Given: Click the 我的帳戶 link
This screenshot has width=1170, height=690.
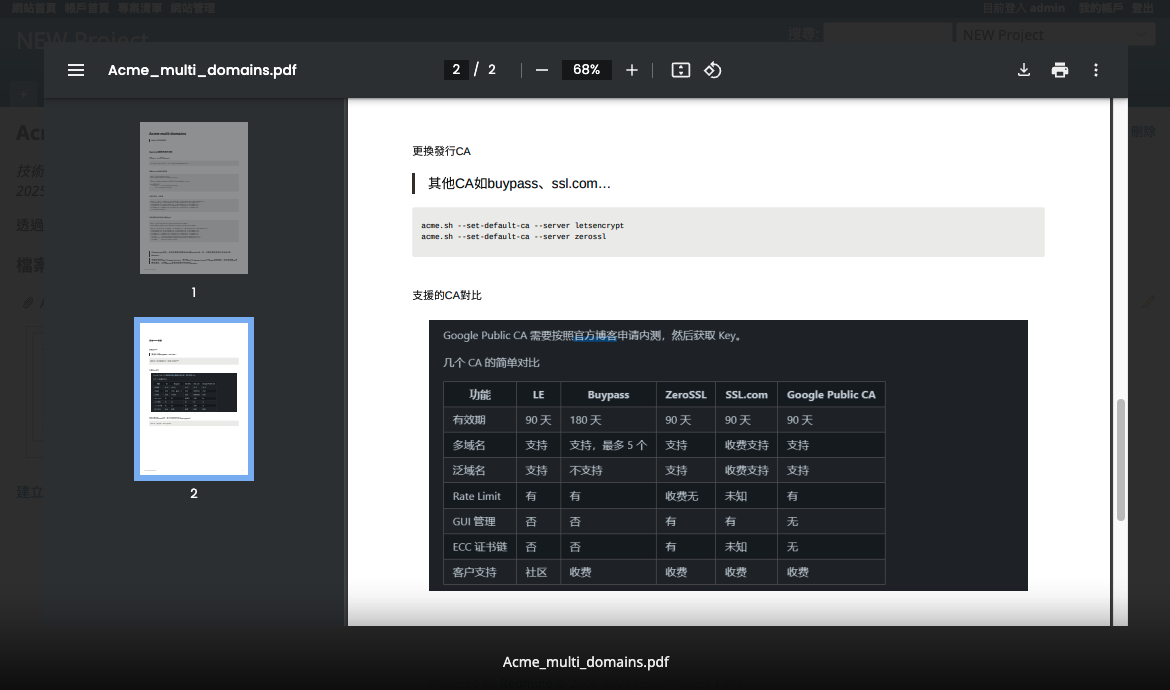Looking at the screenshot, I should 1100,8.
